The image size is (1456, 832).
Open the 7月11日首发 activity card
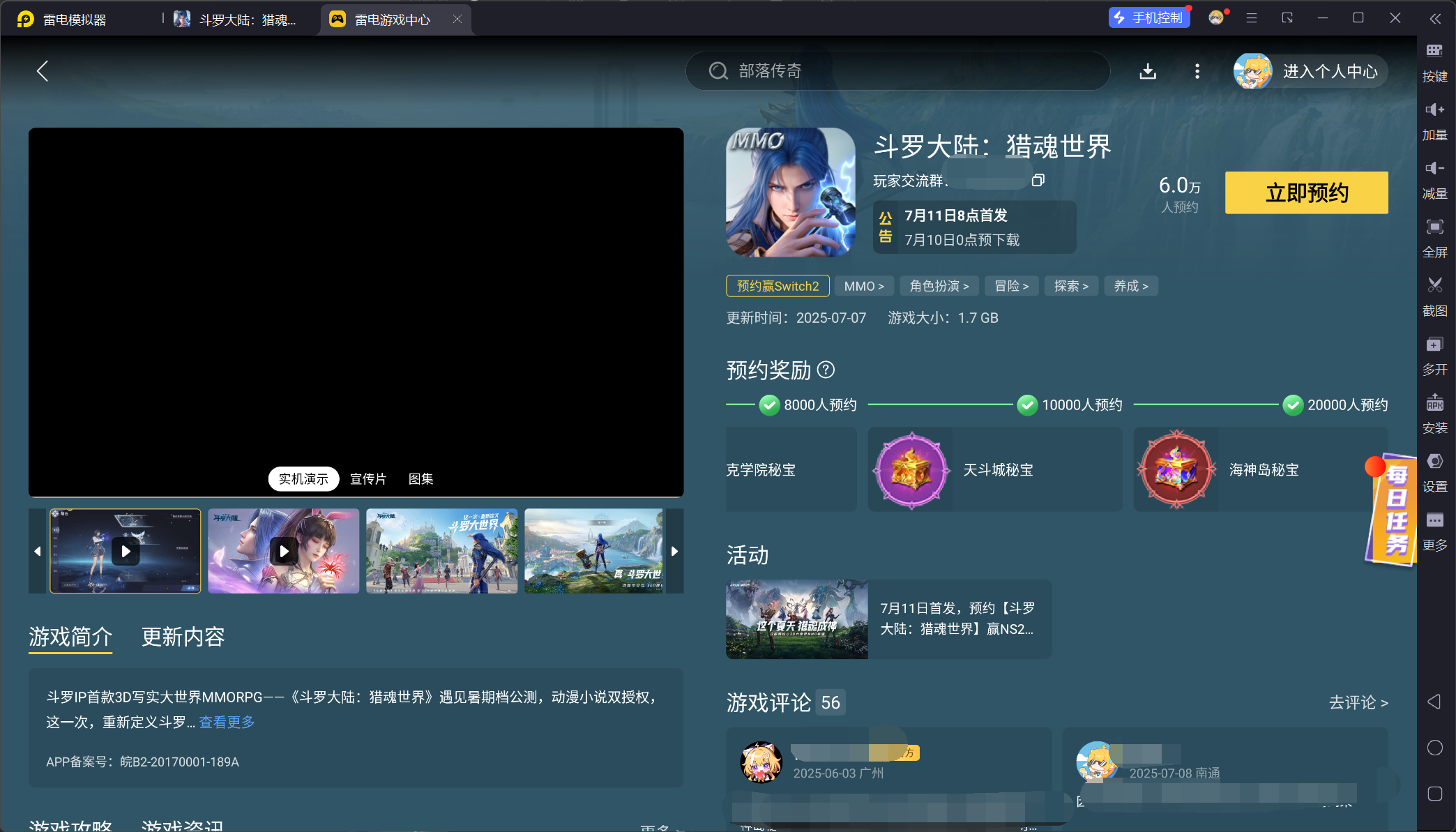pyautogui.click(x=888, y=619)
